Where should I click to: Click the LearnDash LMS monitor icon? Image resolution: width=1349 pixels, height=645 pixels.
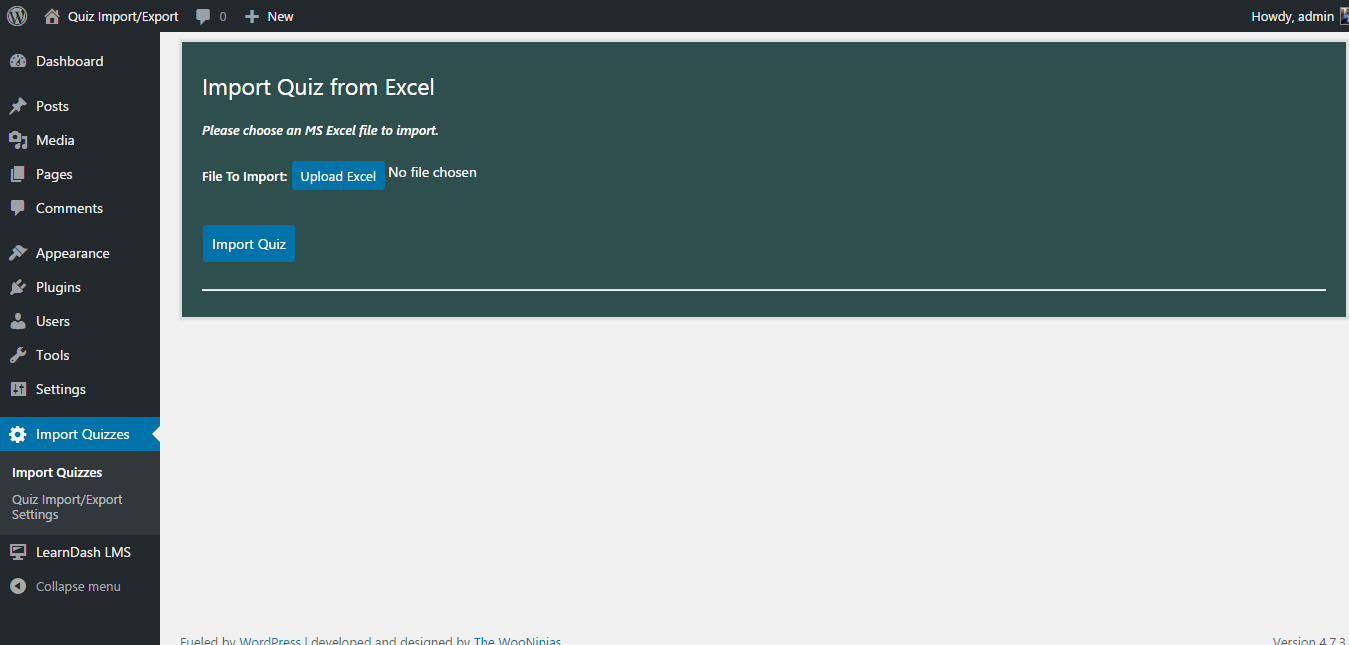(18, 552)
